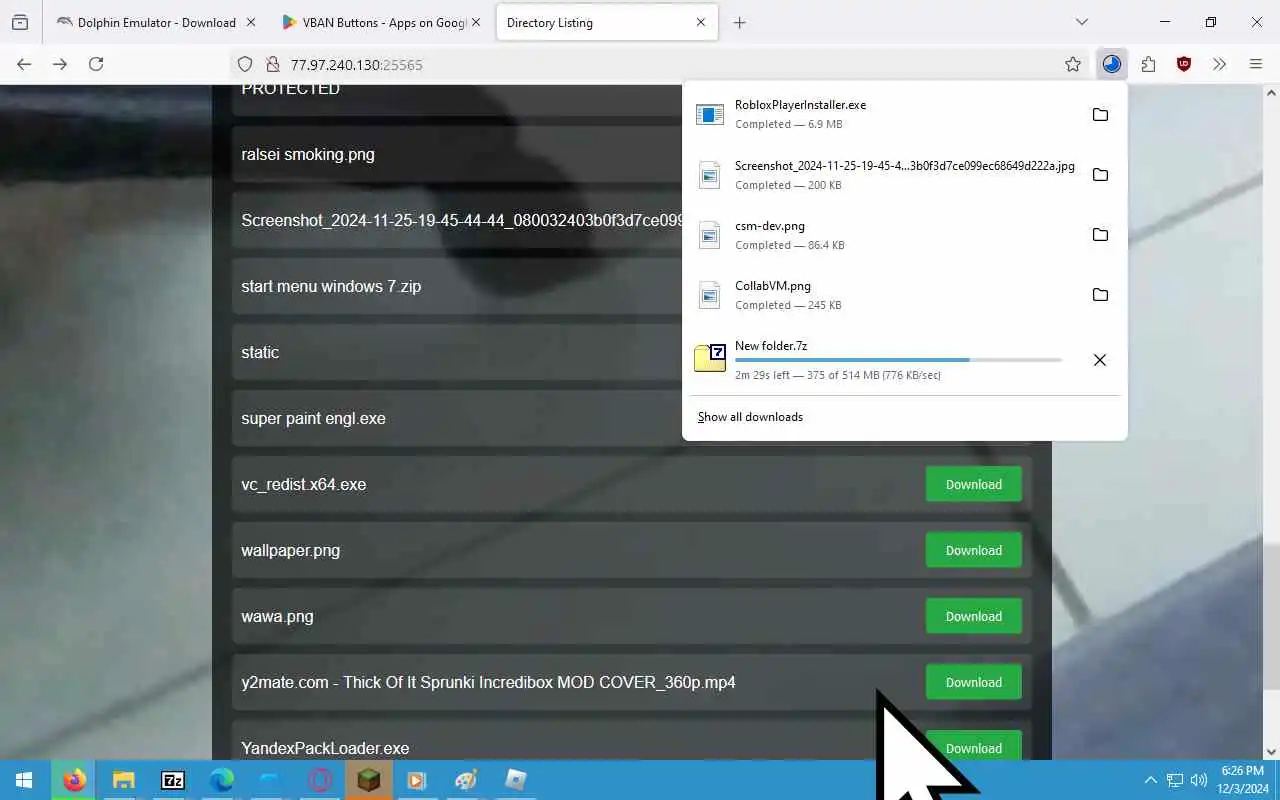Click the page vertical scrollbar

(x=1271, y=615)
